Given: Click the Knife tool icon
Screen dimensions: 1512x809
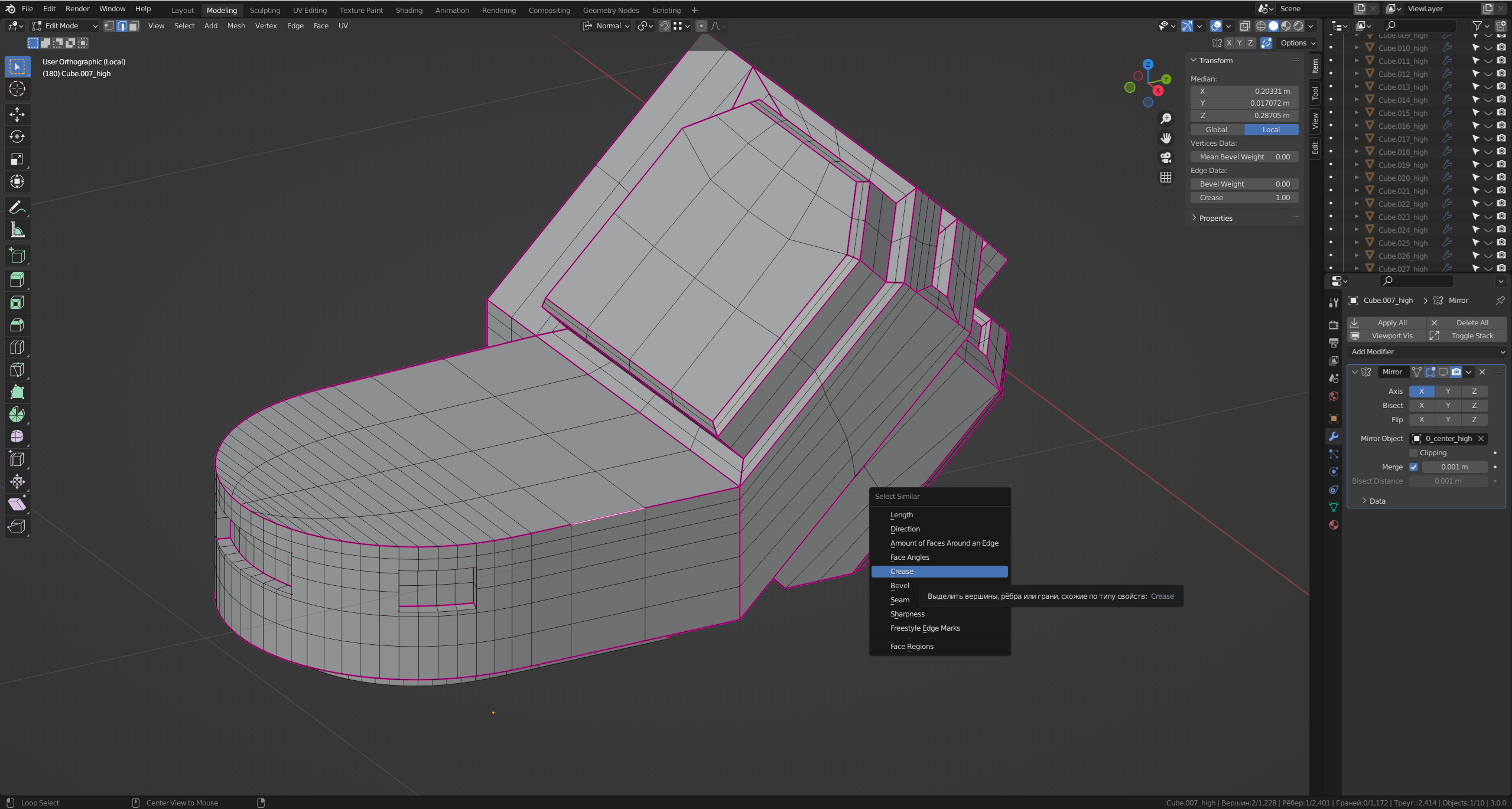Looking at the screenshot, I should [x=17, y=370].
